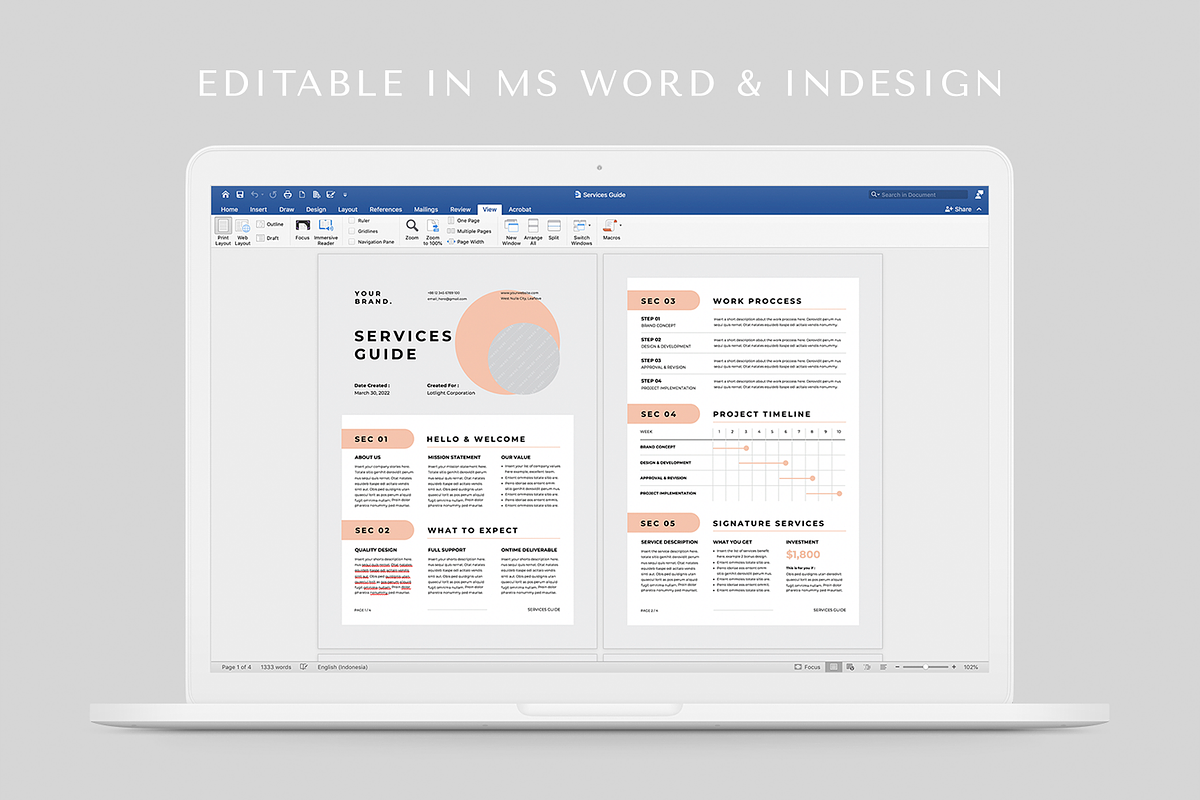Arrange All windows
Image resolution: width=1200 pixels, height=800 pixels.
pos(533,232)
